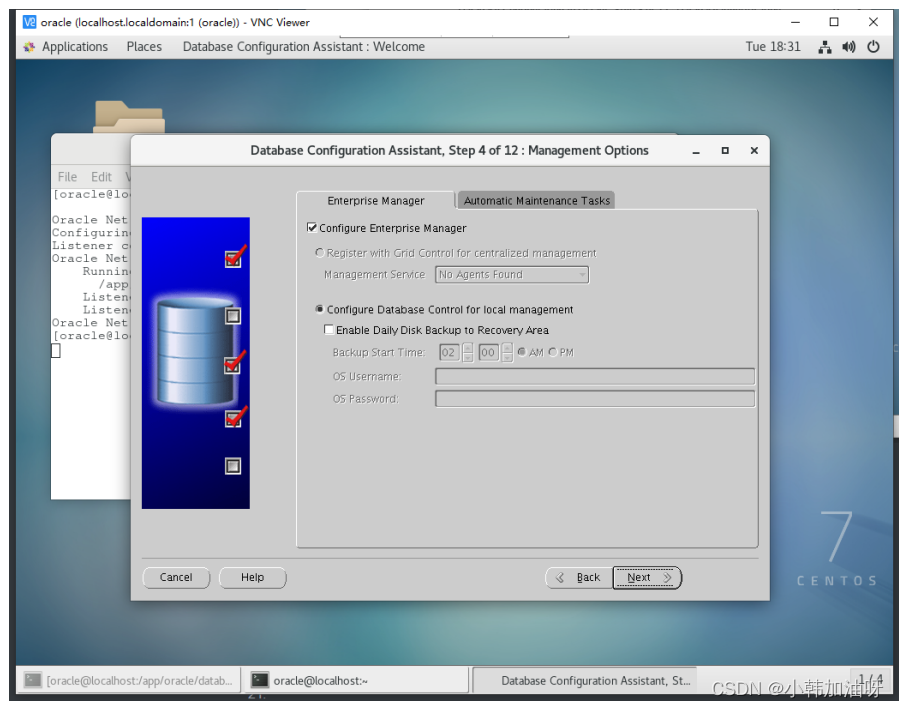Select Database Configuration Assistant taskbar entry
The image size is (899, 708).
pyautogui.click(x=585, y=680)
